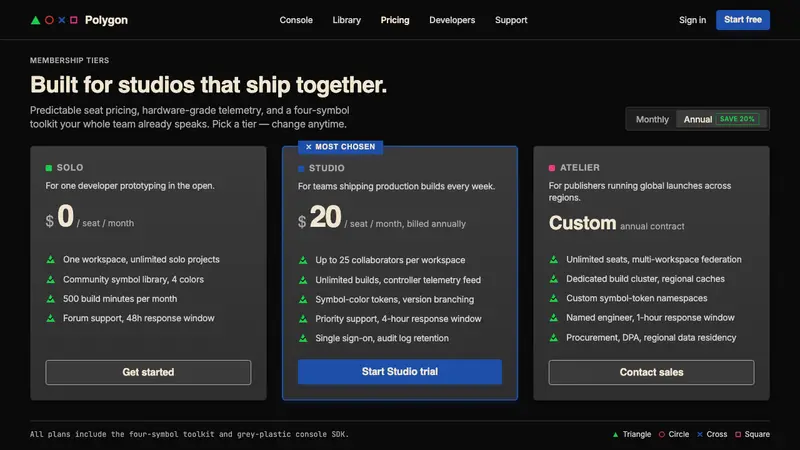This screenshot has height=450, width=800.
Task: Click 'Community symbol library, 4 colors' text
Action: [133, 279]
